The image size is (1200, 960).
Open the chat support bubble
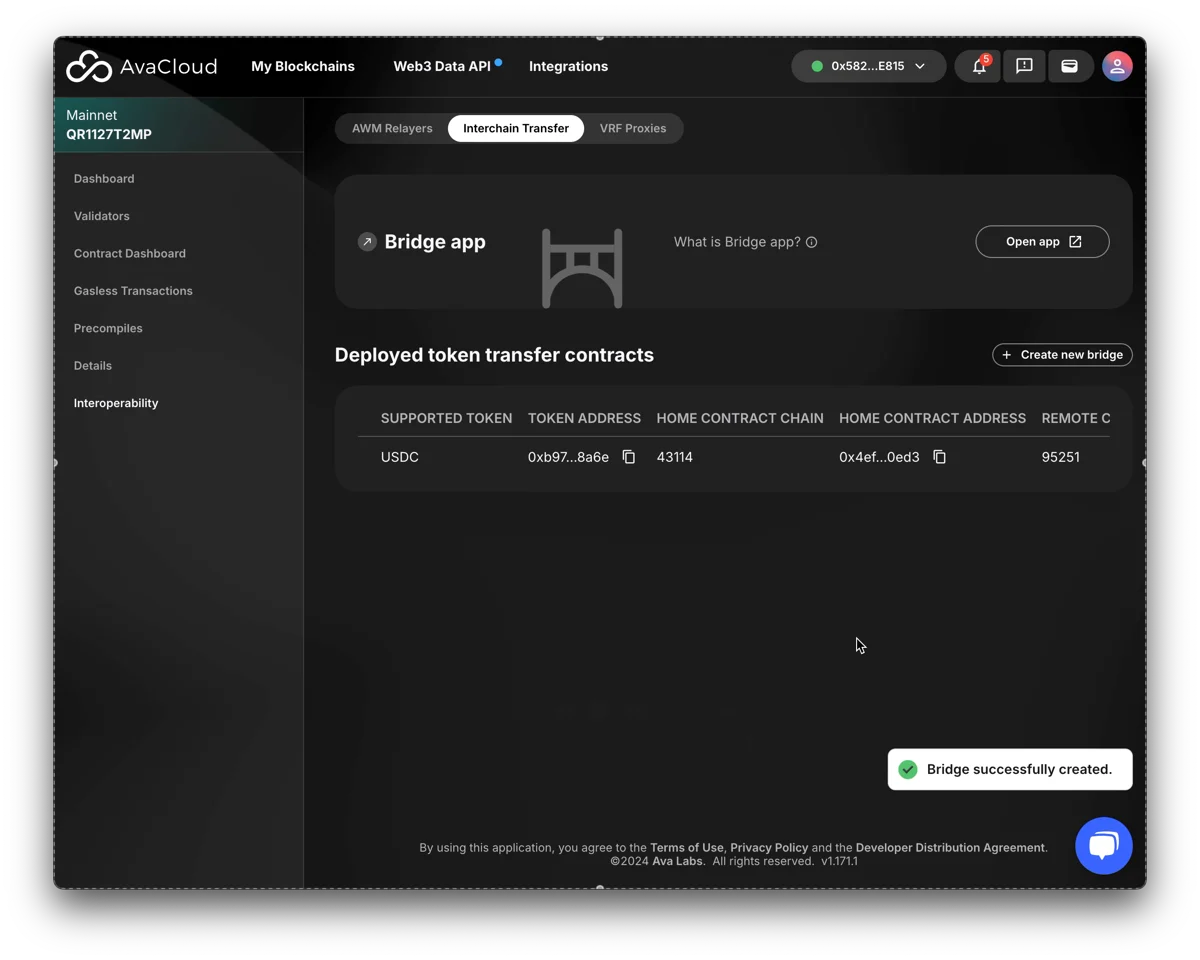click(x=1104, y=845)
